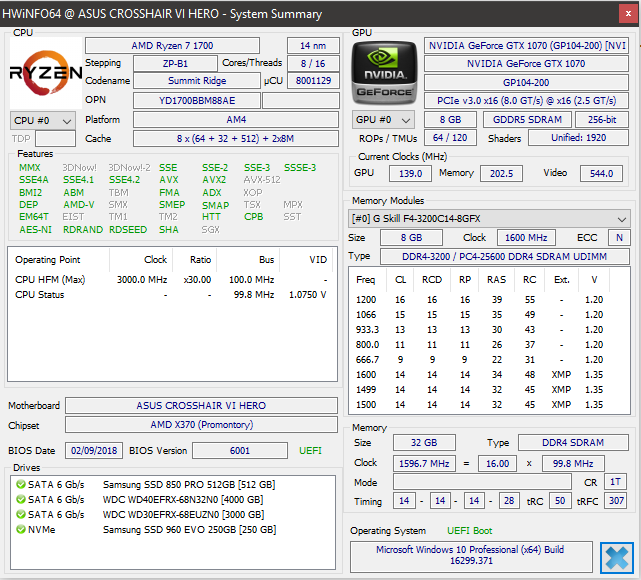Click the DDR4-3200 / PC4-25600 type field
This screenshot has height=580, width=641.
[504, 256]
